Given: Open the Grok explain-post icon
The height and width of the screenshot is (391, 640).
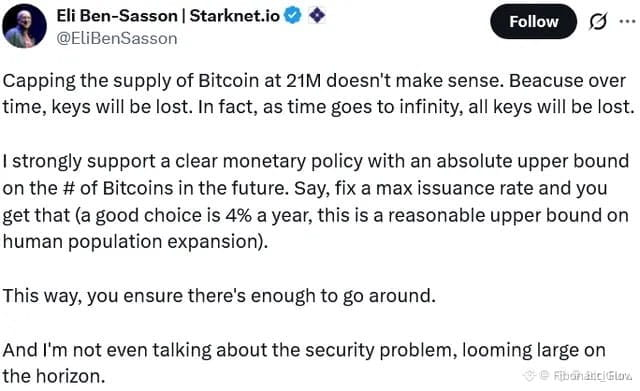Looking at the screenshot, I should pyautogui.click(x=598, y=21).
